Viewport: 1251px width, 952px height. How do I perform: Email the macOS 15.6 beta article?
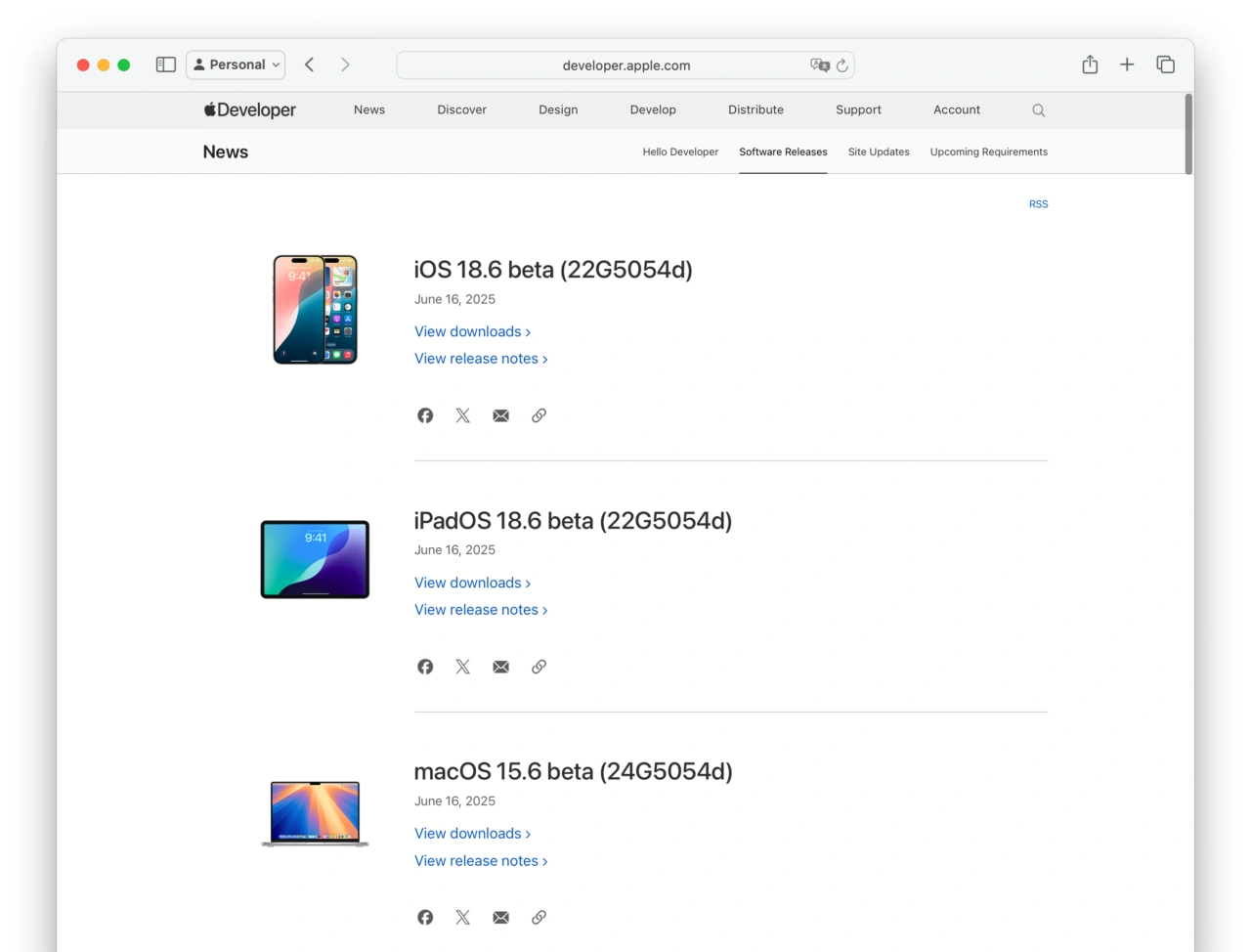click(x=500, y=918)
